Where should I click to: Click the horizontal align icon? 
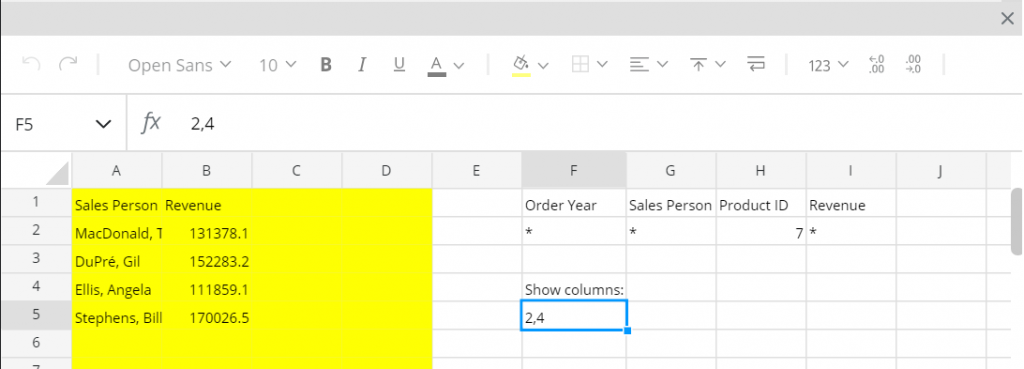tap(639, 65)
